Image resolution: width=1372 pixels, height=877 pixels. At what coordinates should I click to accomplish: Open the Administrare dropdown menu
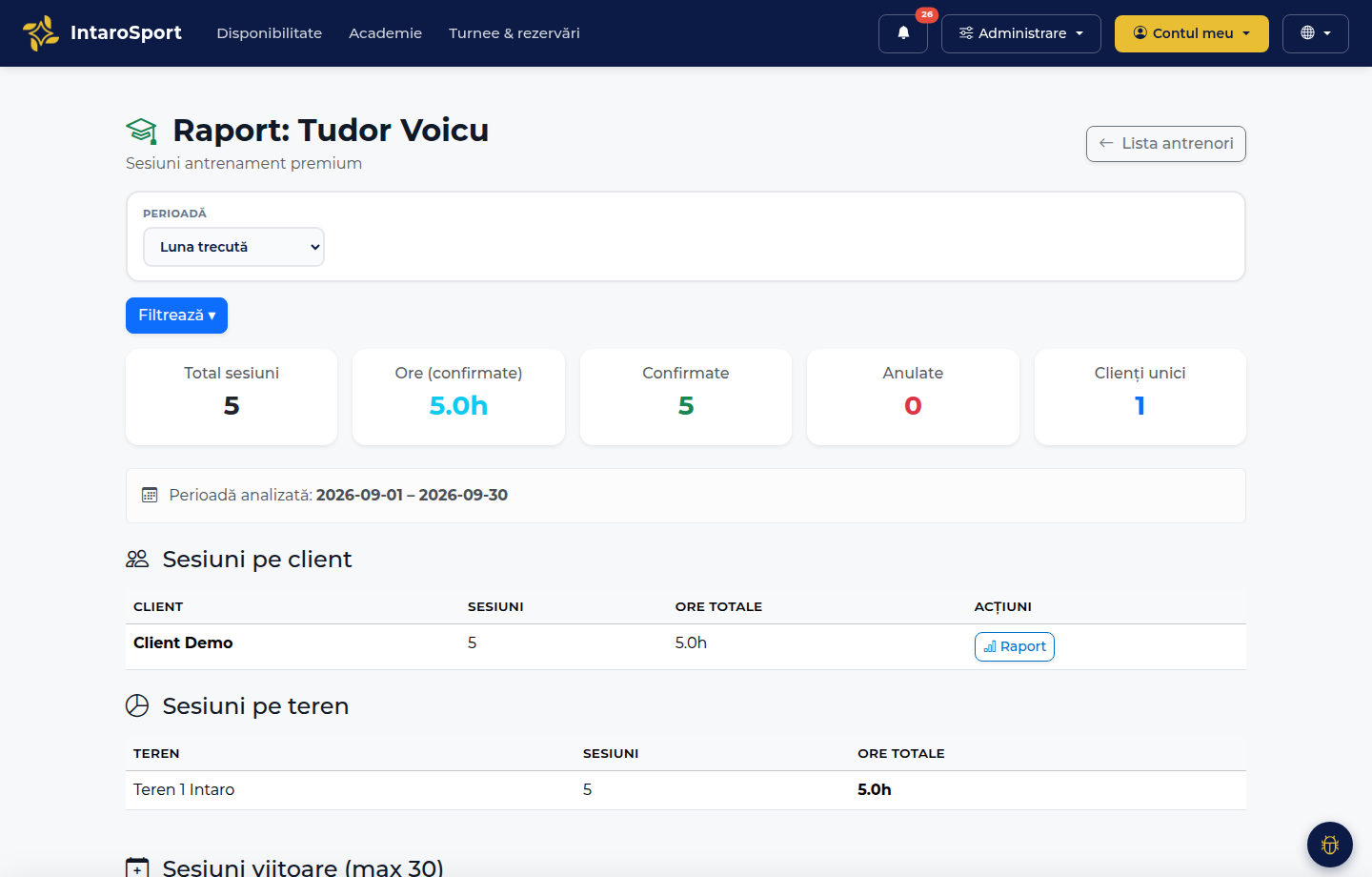coord(1021,33)
